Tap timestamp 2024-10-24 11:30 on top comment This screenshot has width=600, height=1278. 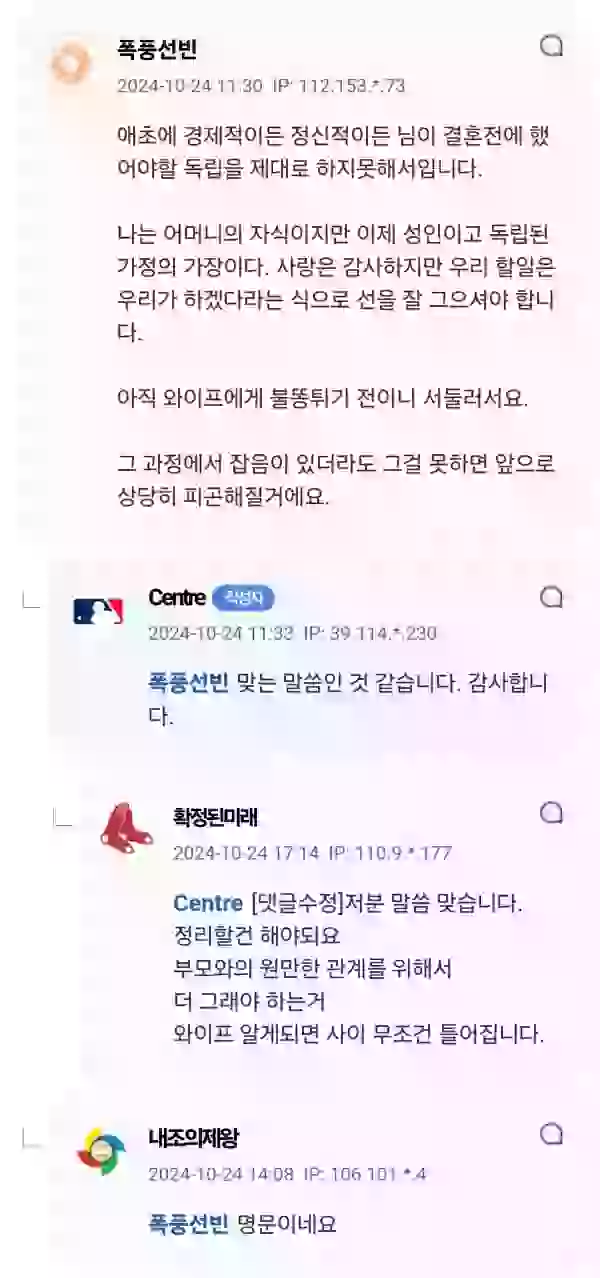point(190,86)
